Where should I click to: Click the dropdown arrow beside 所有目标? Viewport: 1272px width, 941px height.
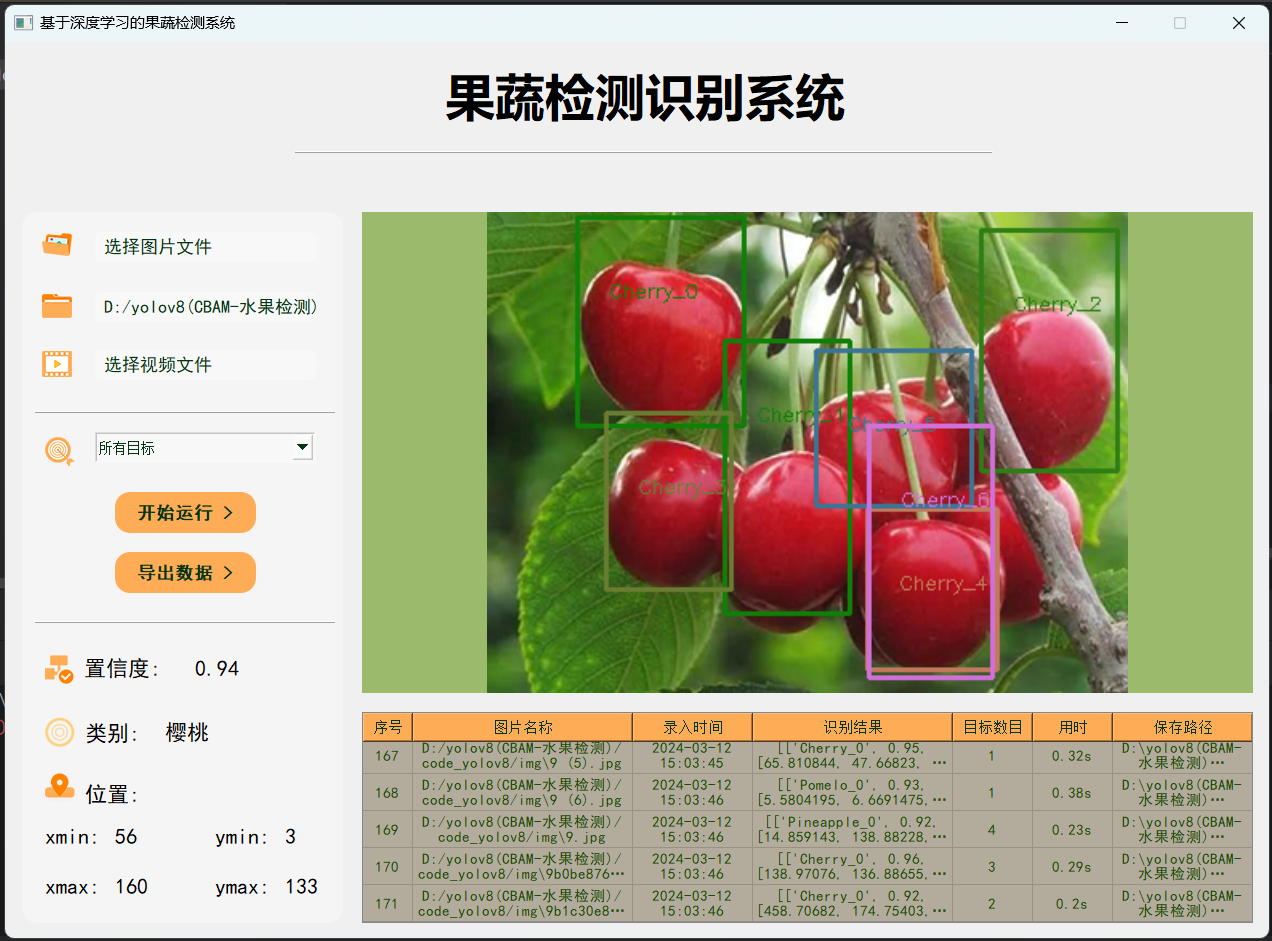pos(302,447)
